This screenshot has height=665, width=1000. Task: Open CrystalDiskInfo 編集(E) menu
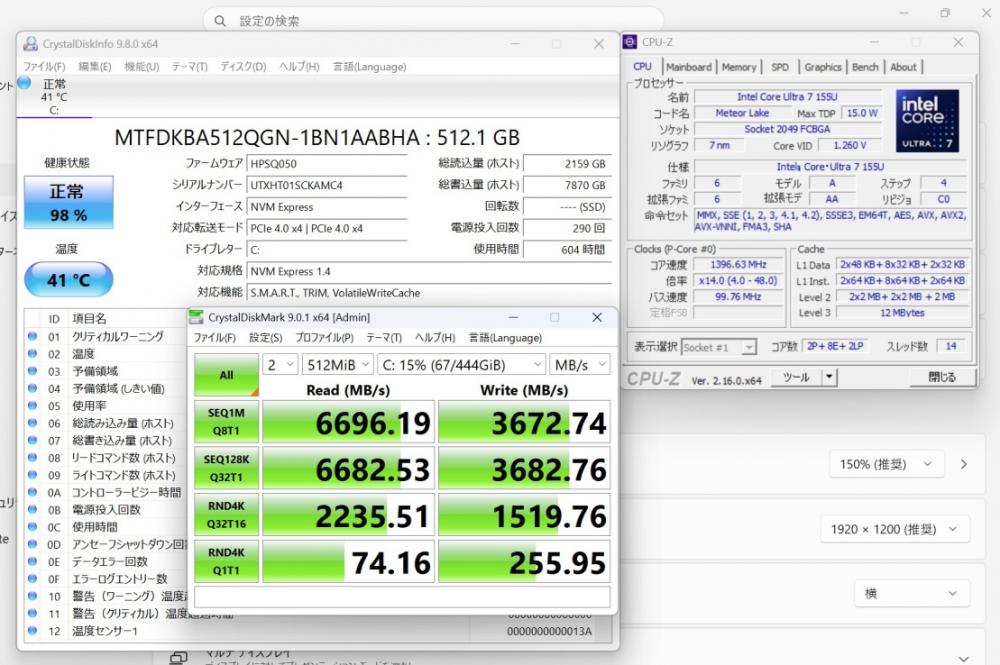click(x=95, y=66)
